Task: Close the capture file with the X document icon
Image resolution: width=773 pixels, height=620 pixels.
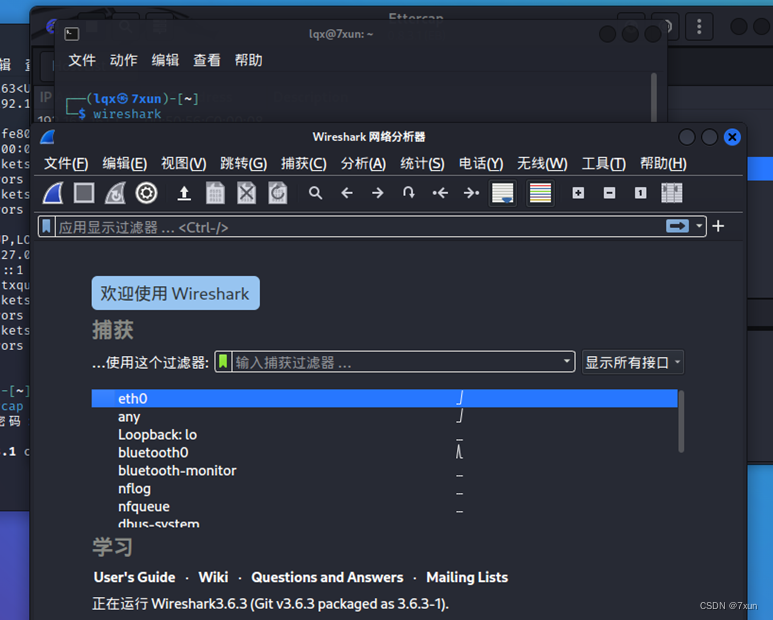Action: coord(246,193)
